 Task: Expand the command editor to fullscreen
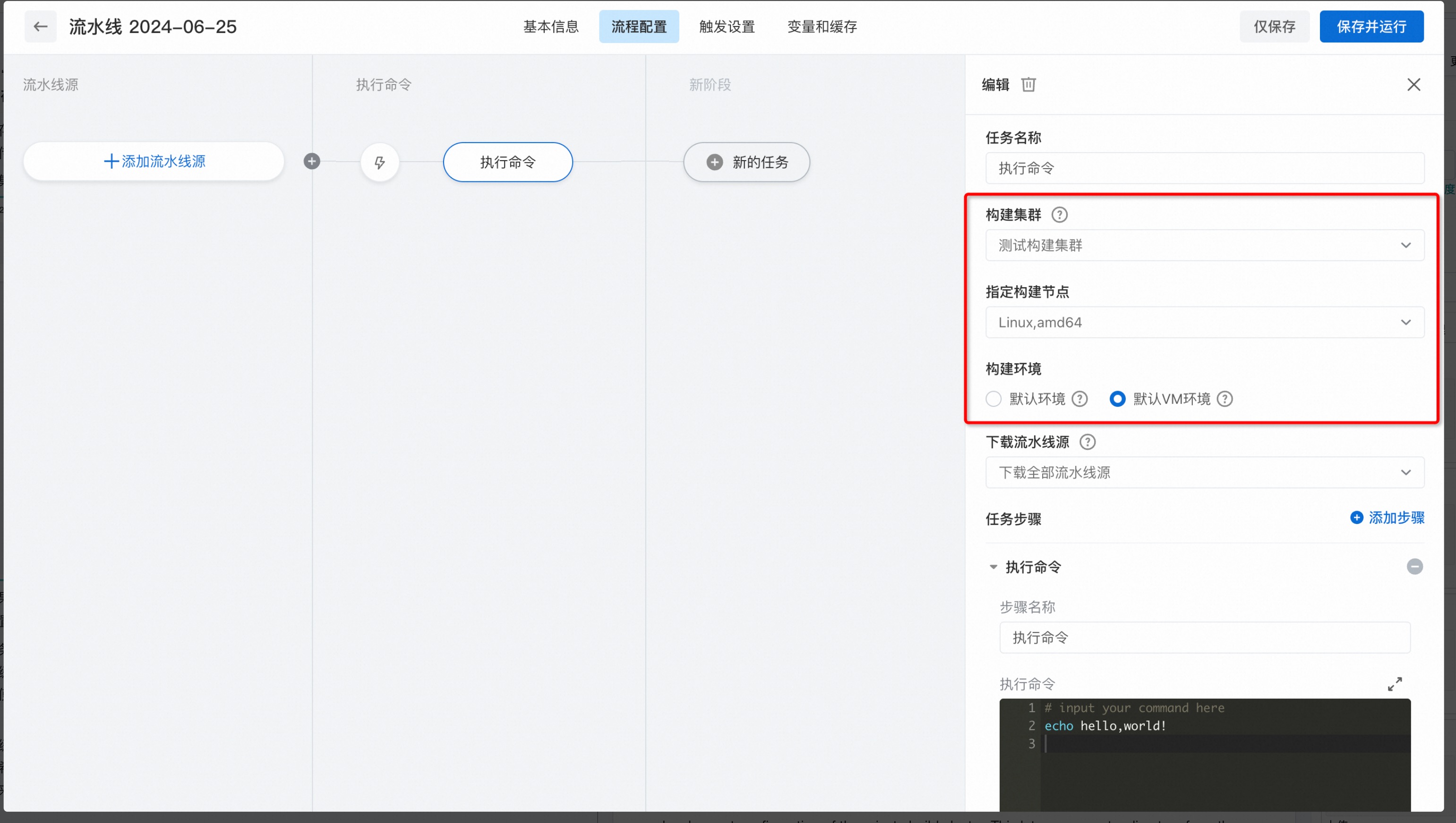[x=1395, y=684]
